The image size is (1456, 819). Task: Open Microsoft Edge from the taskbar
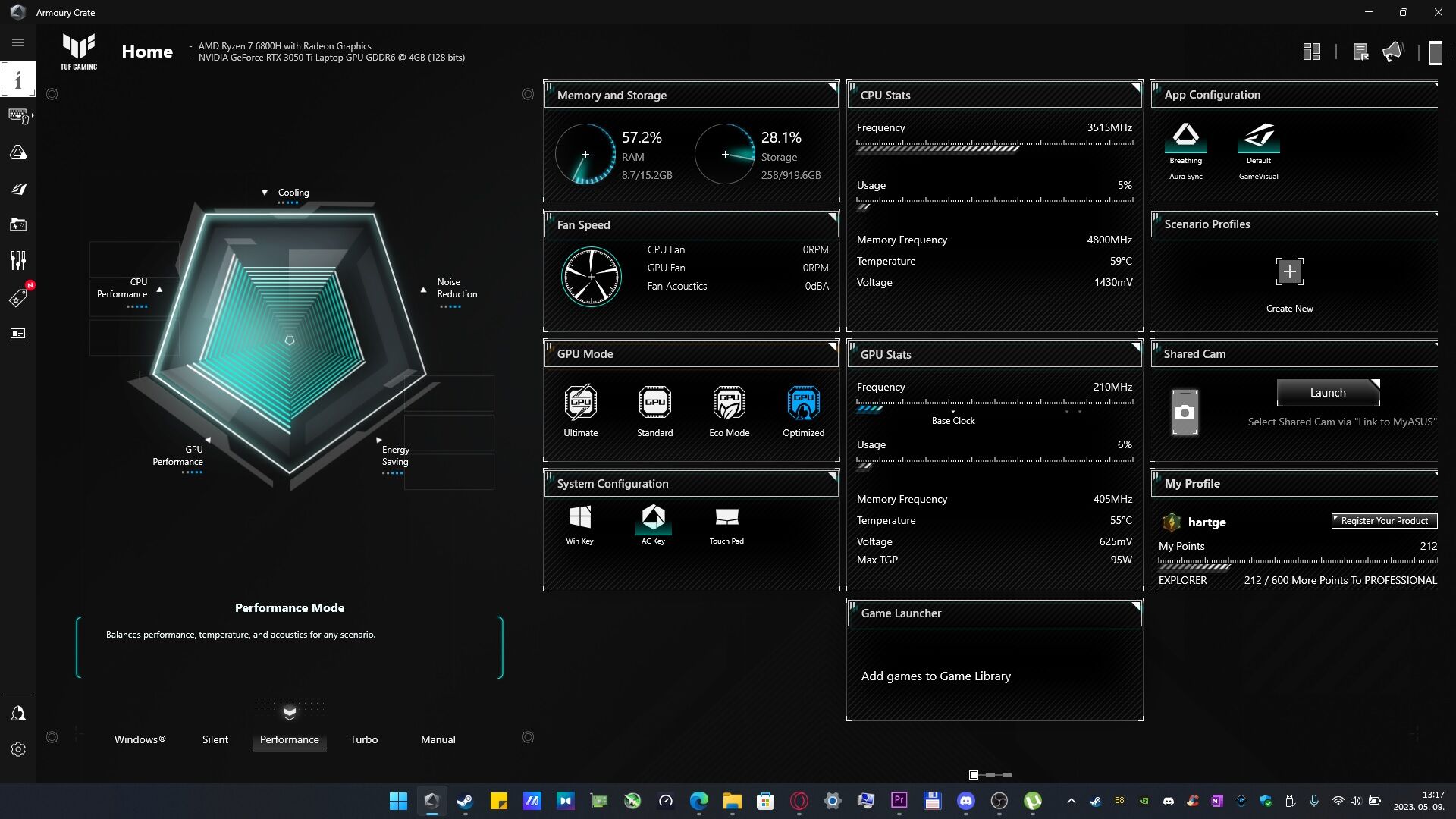tap(698, 801)
